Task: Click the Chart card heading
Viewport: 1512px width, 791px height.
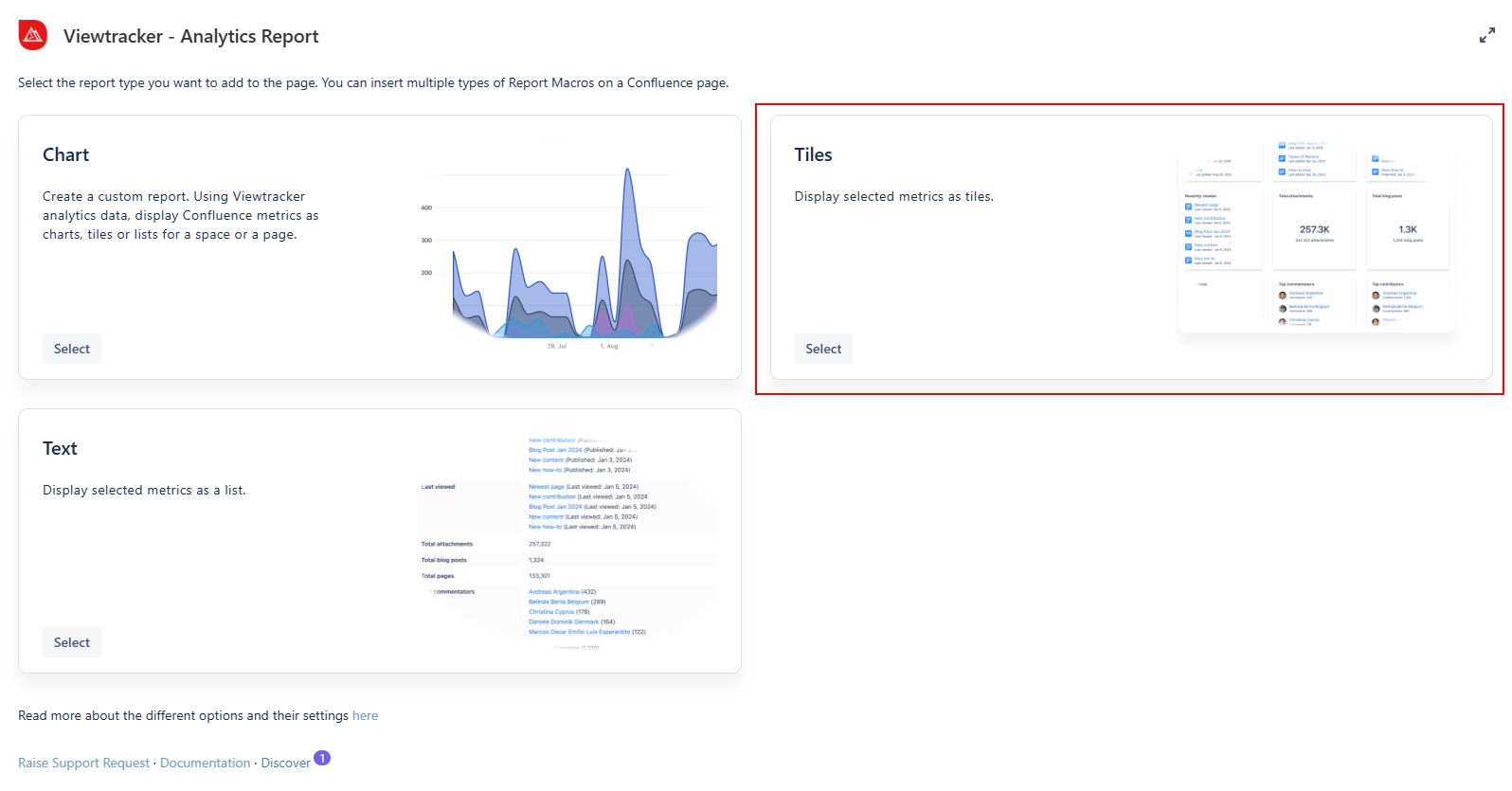Action: [65, 155]
